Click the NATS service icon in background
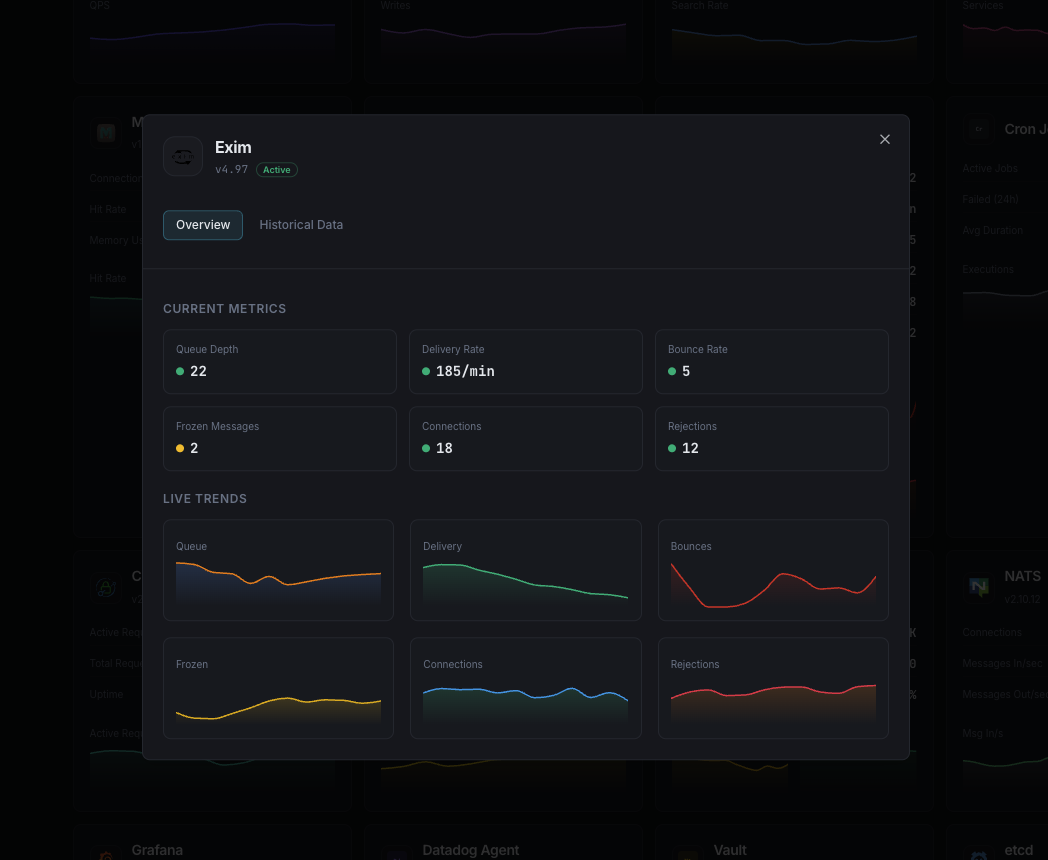The width and height of the screenshot is (1048, 860). tap(980, 586)
